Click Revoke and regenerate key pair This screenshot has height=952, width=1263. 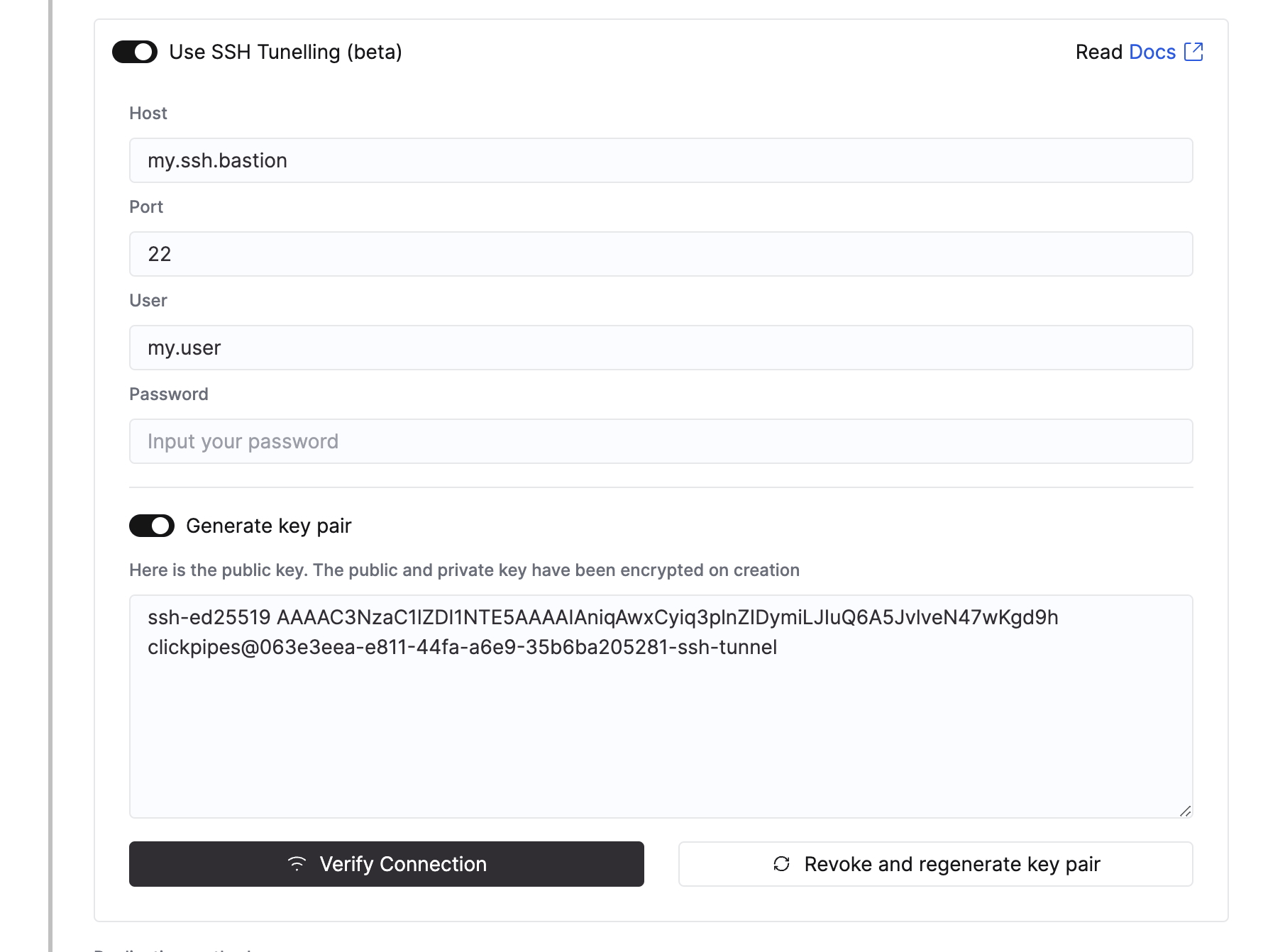coord(935,864)
